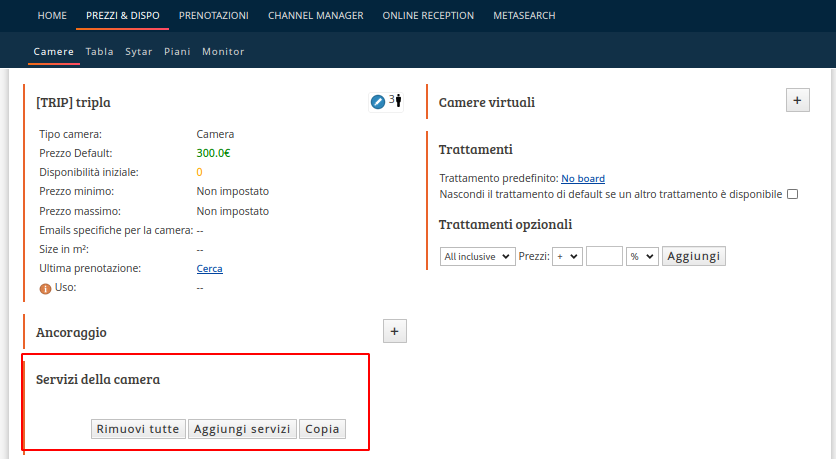Click the orange info icon beside Uso
This screenshot has width=836, height=459.
(45, 288)
